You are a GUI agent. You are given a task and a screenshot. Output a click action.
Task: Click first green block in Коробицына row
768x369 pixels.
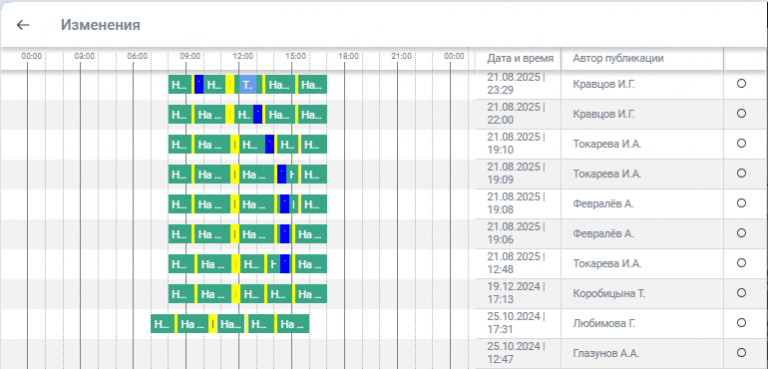181,294
